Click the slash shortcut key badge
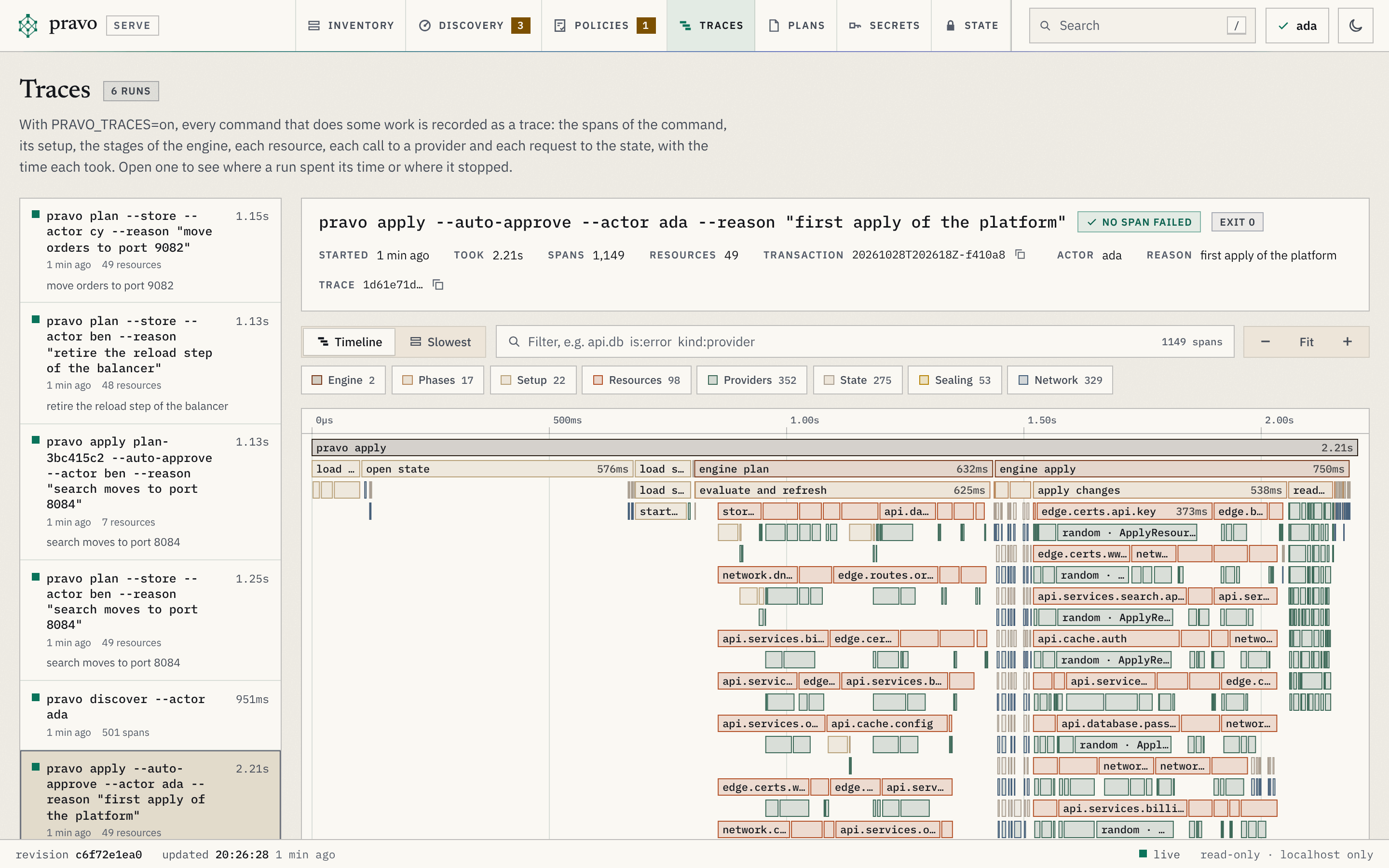Image resolution: width=1389 pixels, height=868 pixels. tap(1236, 25)
